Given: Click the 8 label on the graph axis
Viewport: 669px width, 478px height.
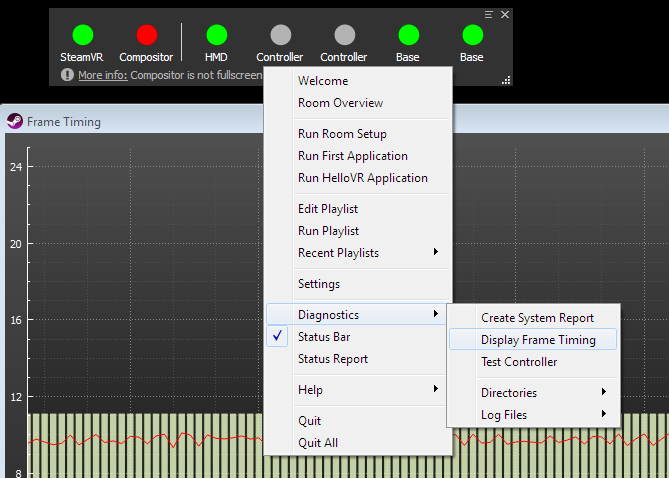Looking at the screenshot, I should coord(18,473).
